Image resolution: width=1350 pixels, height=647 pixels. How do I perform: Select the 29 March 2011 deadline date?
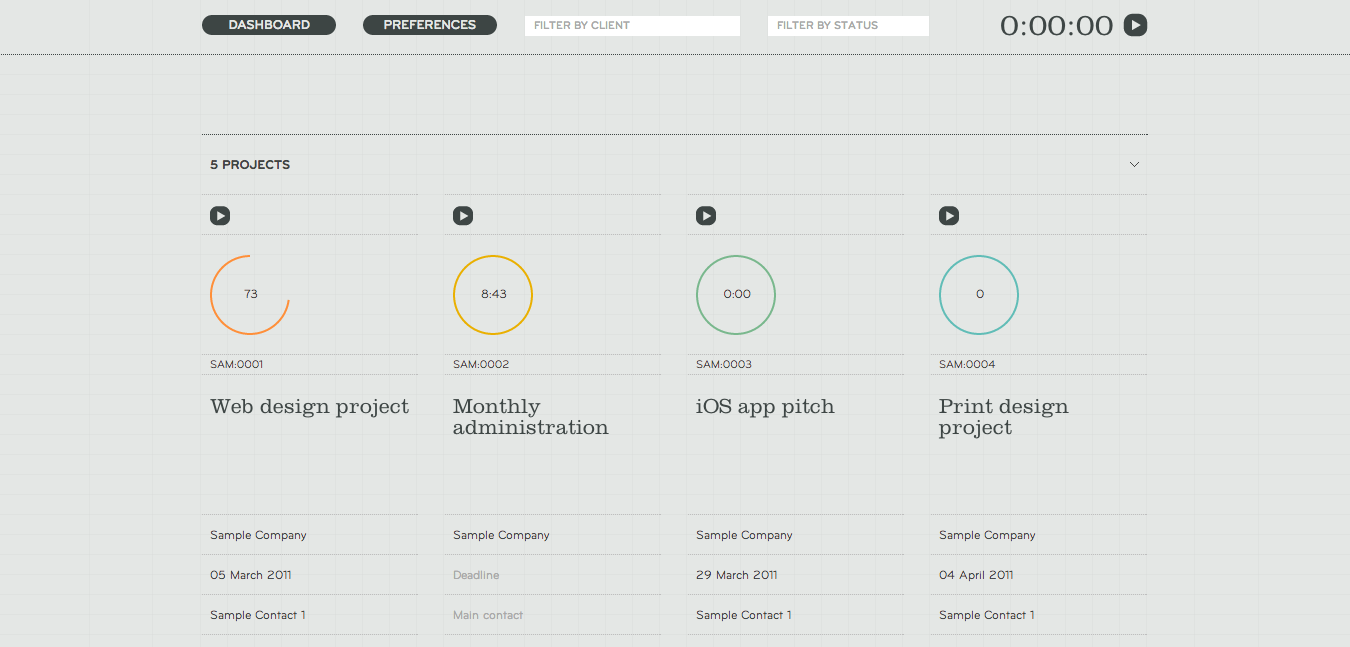(737, 575)
